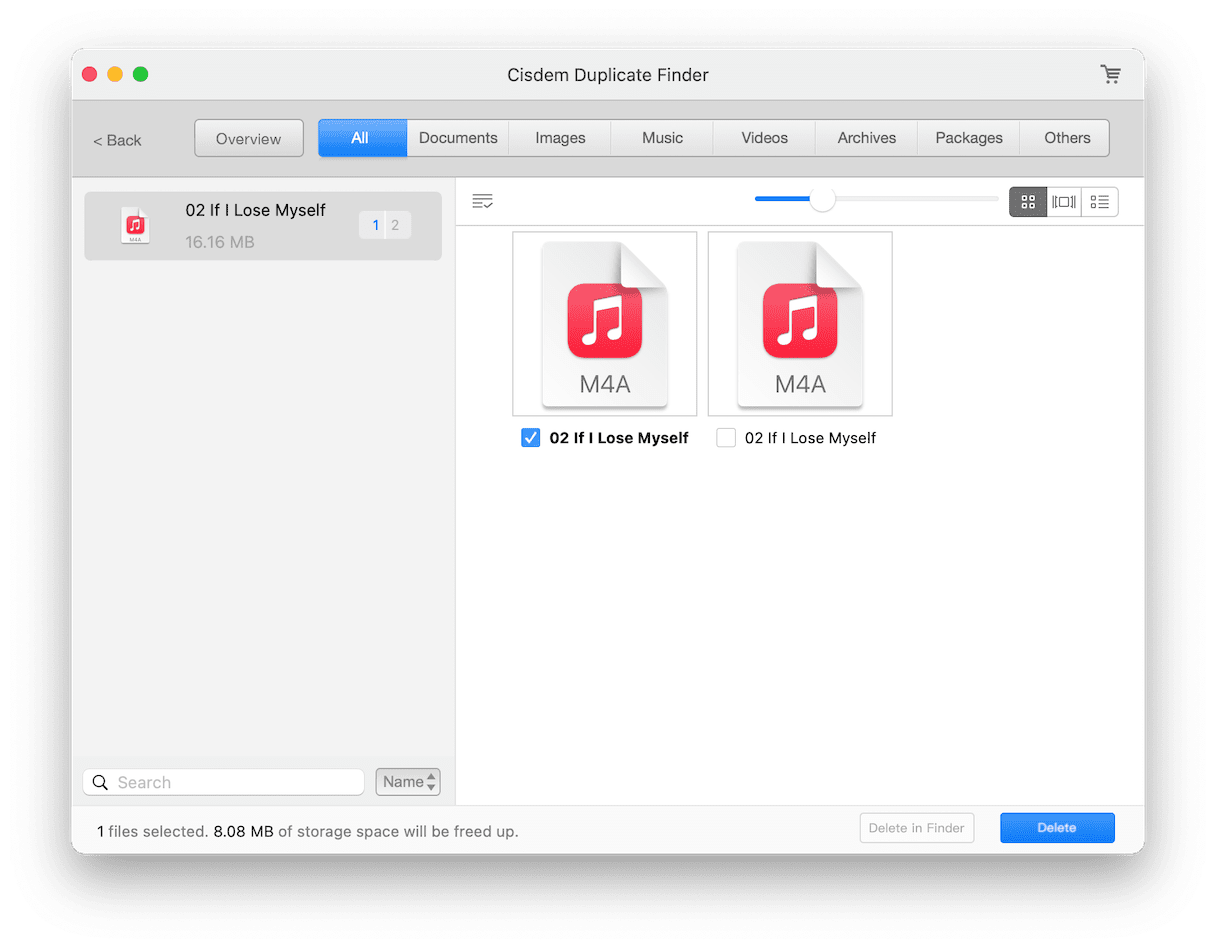Open the Name sort dropdown
The width and height of the screenshot is (1216, 948).
point(408,782)
